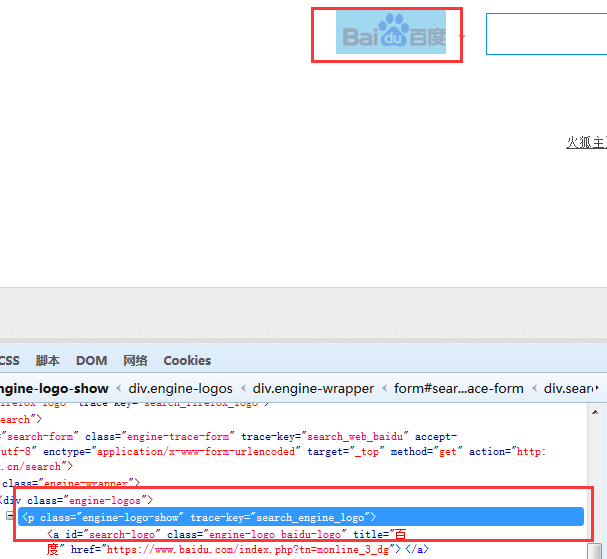Open the DOM tab
Viewport: 607px width, 559px height.
point(91,360)
